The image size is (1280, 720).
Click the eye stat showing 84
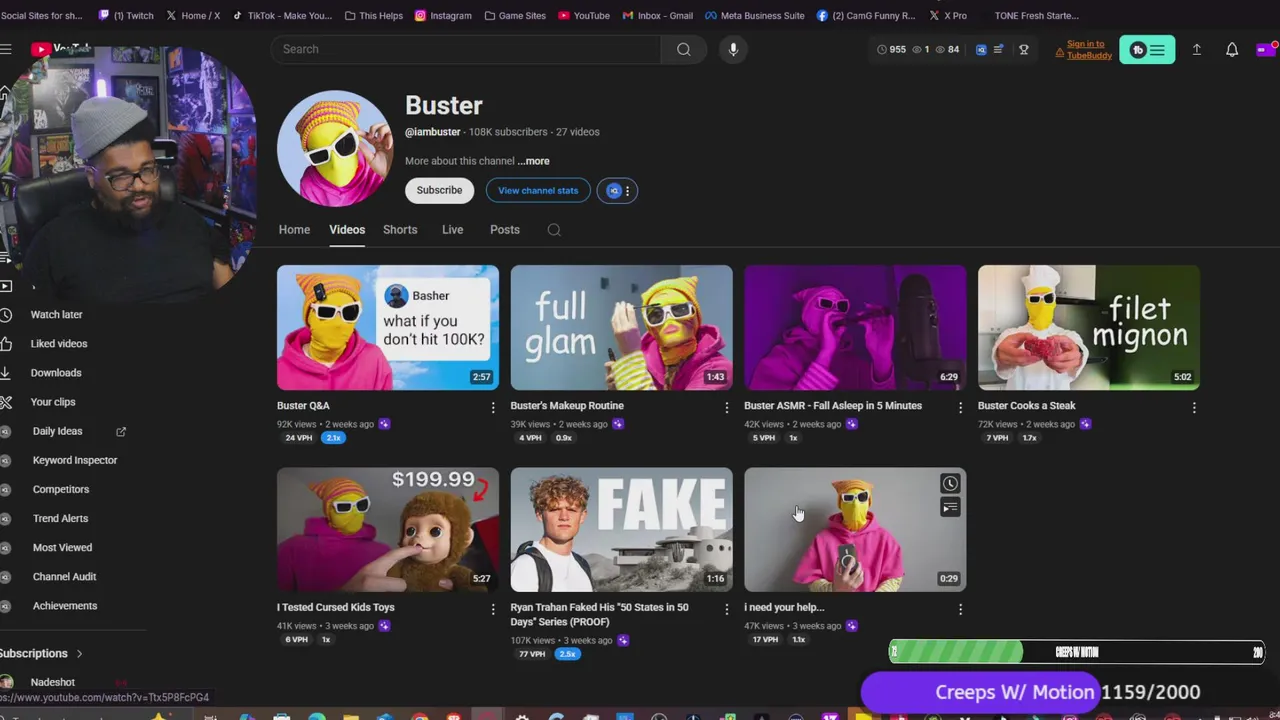pyautogui.click(x=946, y=49)
